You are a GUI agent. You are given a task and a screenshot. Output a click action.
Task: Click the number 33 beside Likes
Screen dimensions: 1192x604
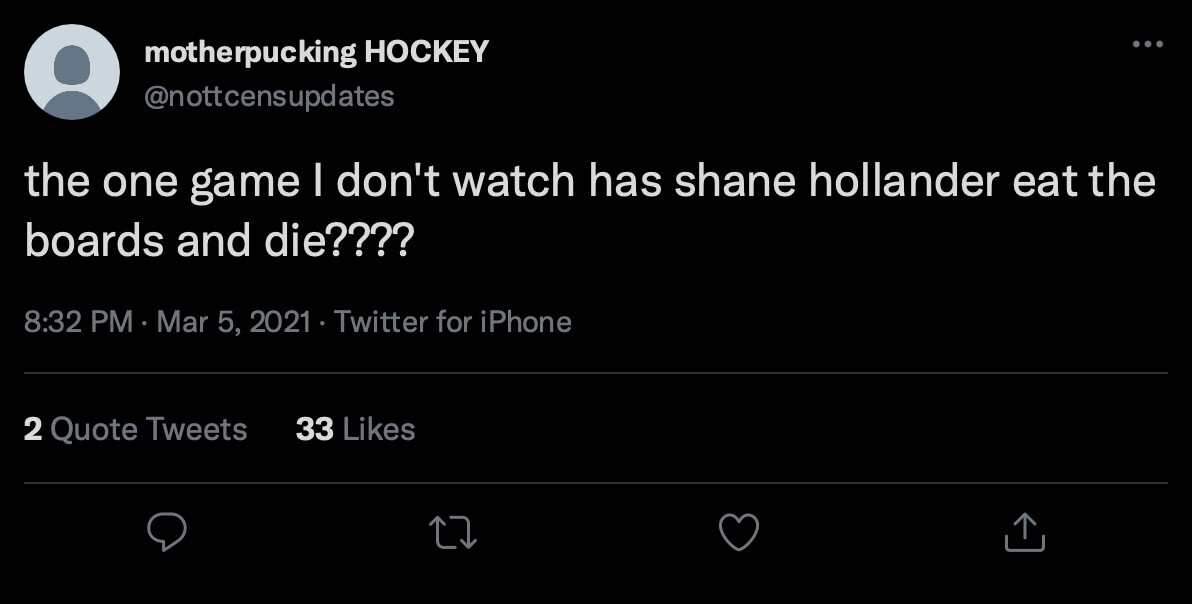tap(314, 429)
